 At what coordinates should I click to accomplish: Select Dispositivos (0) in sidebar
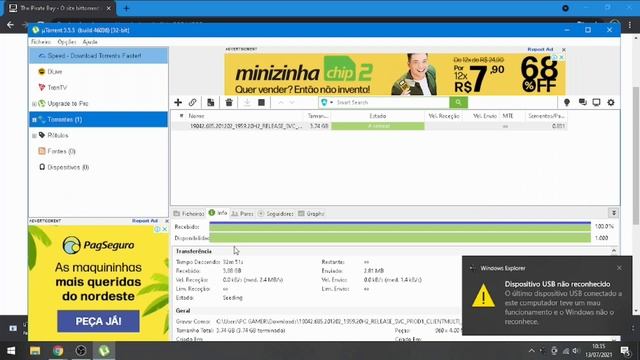point(68,167)
